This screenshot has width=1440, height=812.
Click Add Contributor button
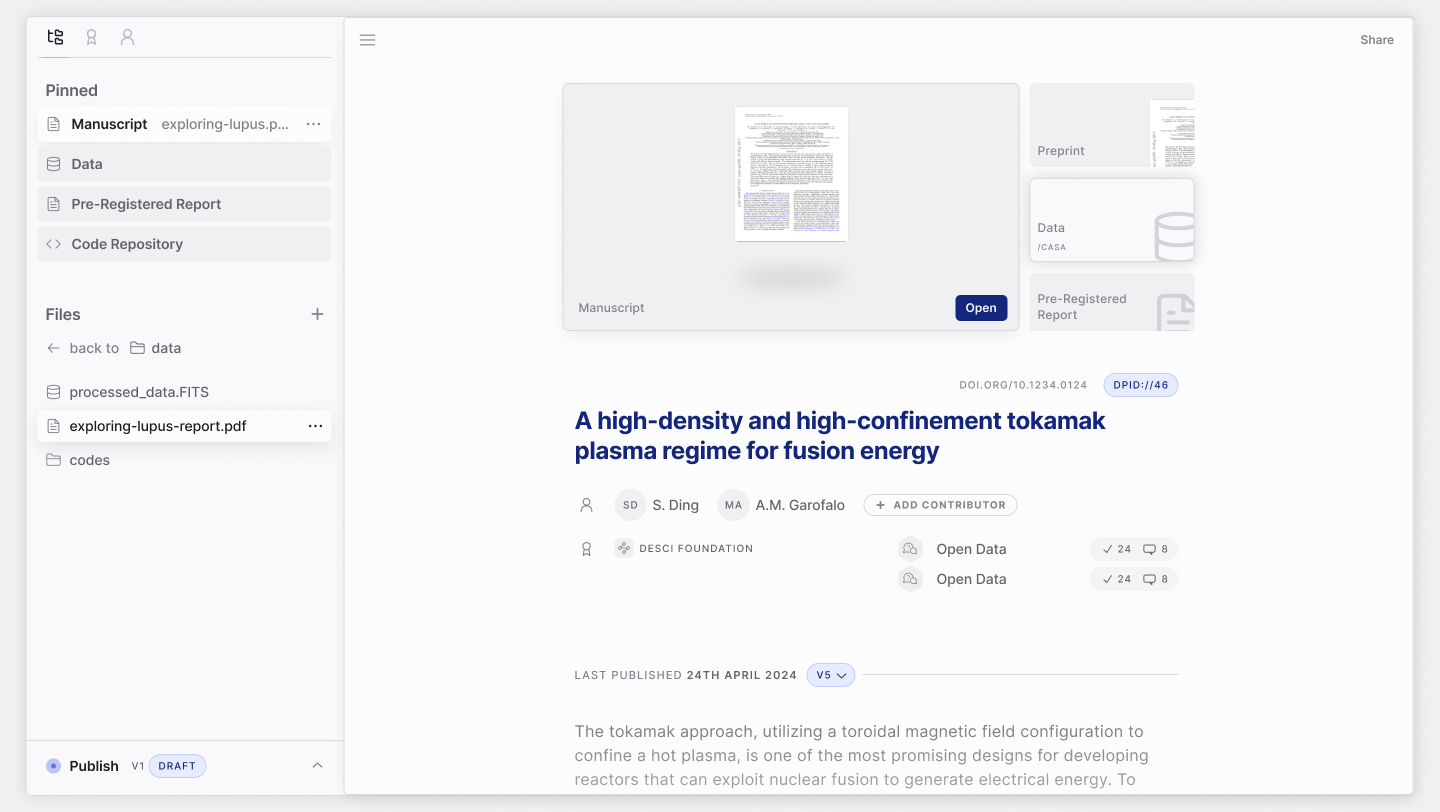tap(940, 505)
